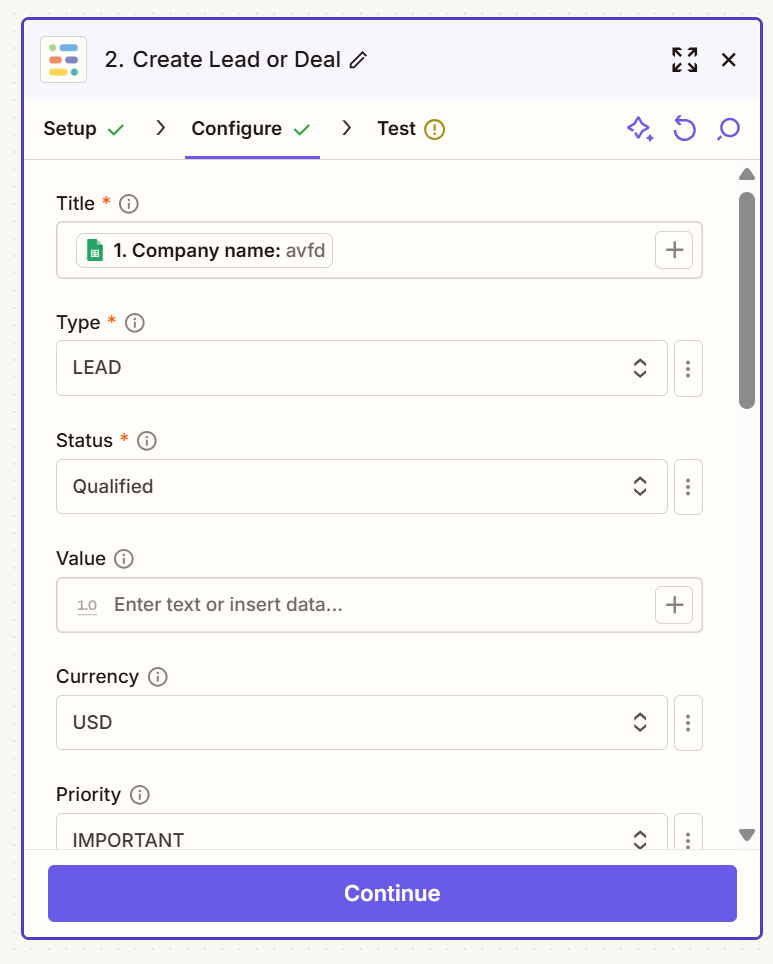Click into the Value text input
773x964 pixels.
(380, 604)
